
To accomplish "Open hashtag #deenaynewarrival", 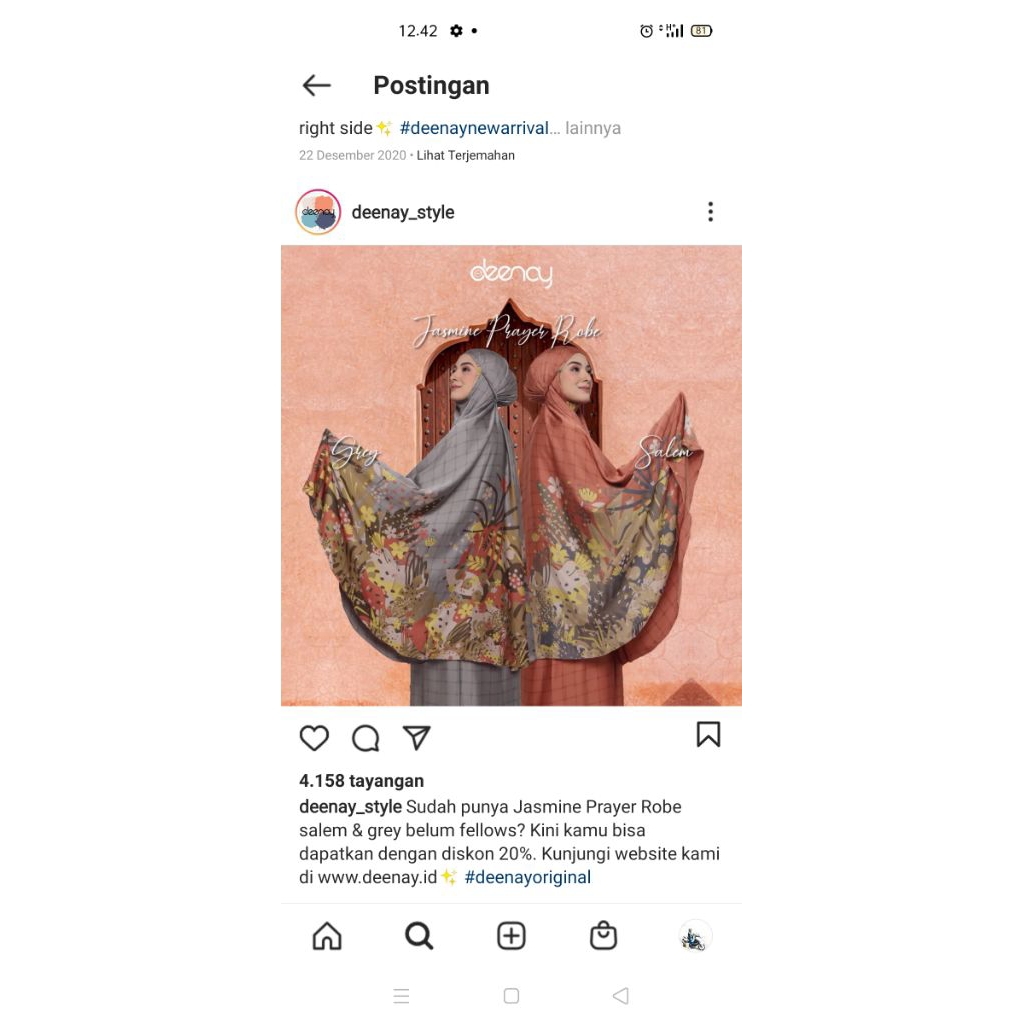I will tap(474, 128).
